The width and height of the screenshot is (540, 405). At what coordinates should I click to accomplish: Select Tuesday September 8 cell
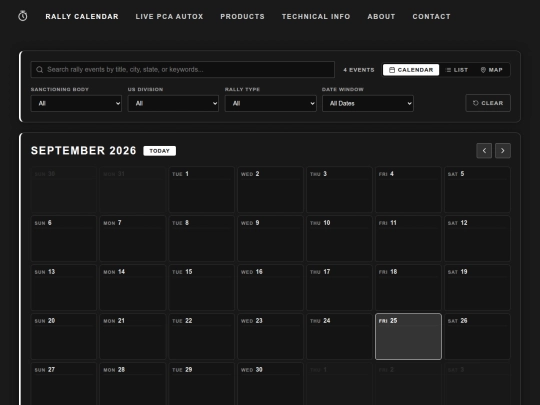[x=201, y=239]
